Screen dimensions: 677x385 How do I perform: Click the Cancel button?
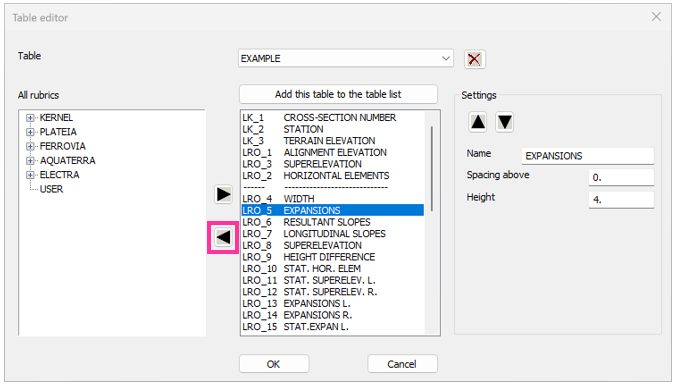coord(402,364)
